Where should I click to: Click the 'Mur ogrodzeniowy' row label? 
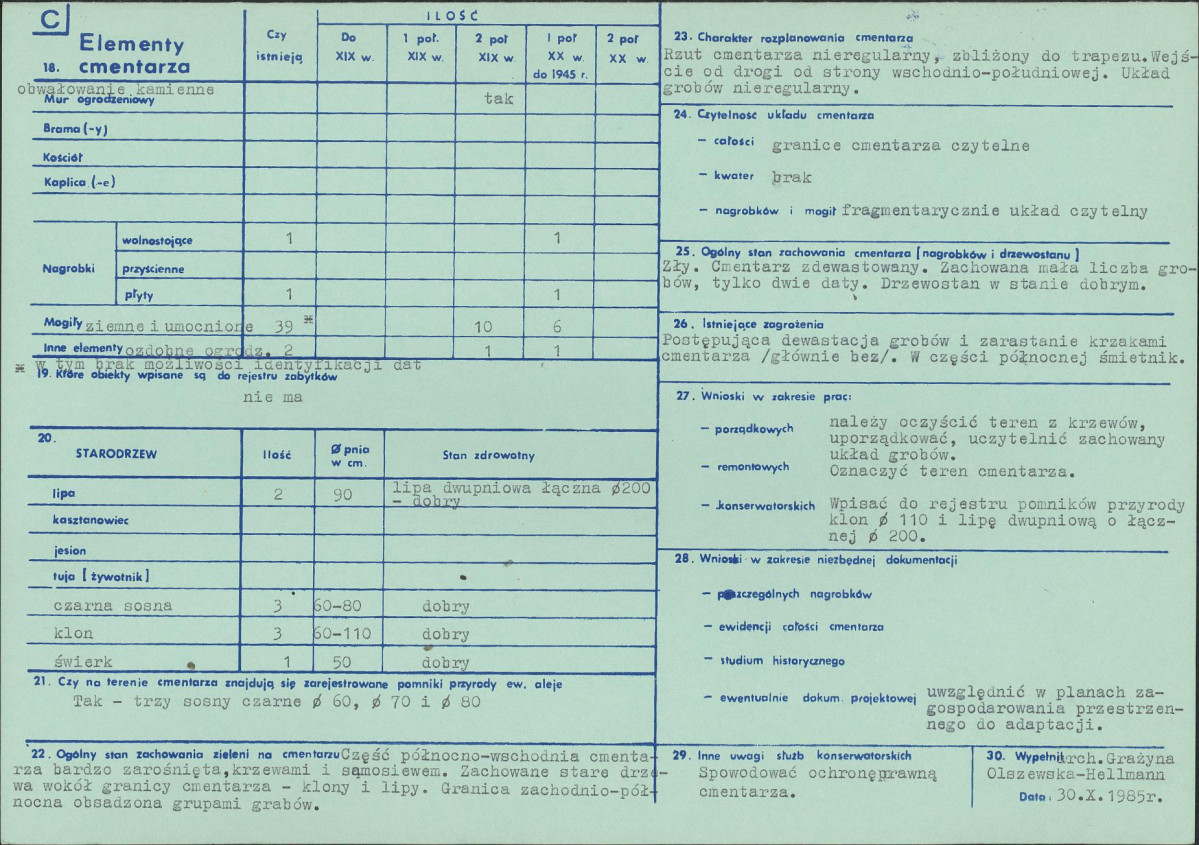[99, 100]
